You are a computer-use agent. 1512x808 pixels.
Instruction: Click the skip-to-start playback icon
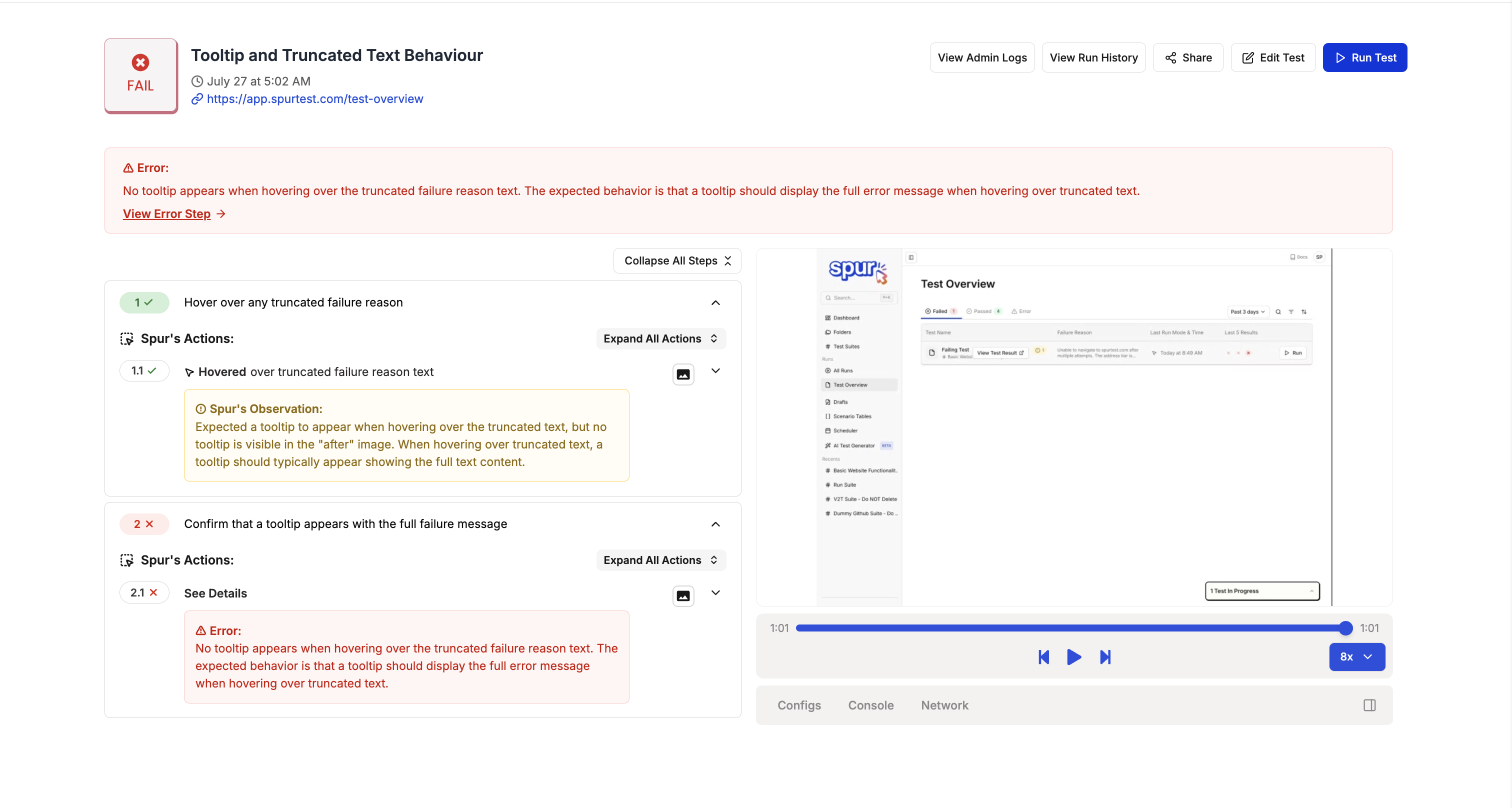1043,656
